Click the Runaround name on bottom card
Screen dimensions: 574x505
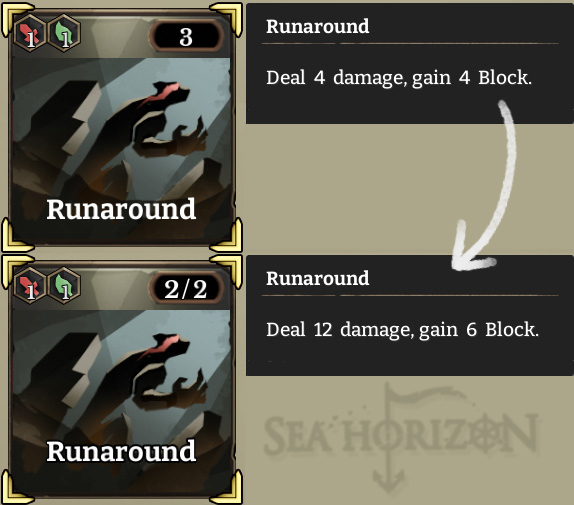pos(121,451)
